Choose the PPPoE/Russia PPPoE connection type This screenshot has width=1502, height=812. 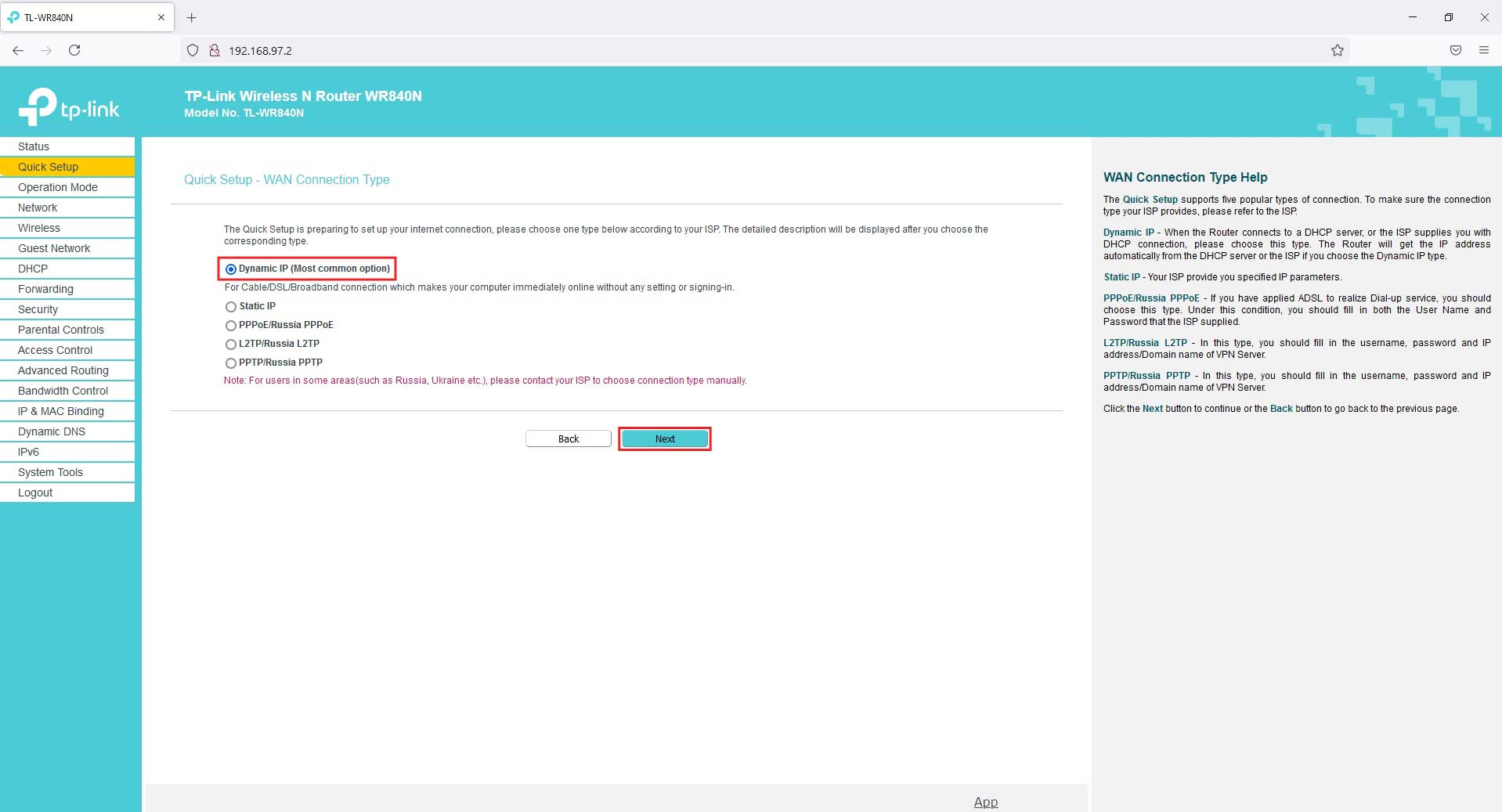(230, 325)
